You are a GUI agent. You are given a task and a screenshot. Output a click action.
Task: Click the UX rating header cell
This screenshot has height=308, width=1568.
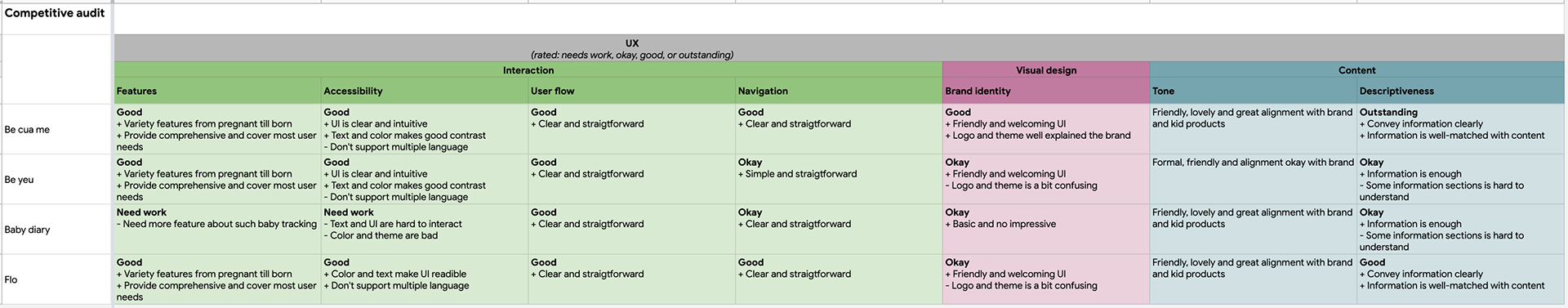(x=840, y=48)
